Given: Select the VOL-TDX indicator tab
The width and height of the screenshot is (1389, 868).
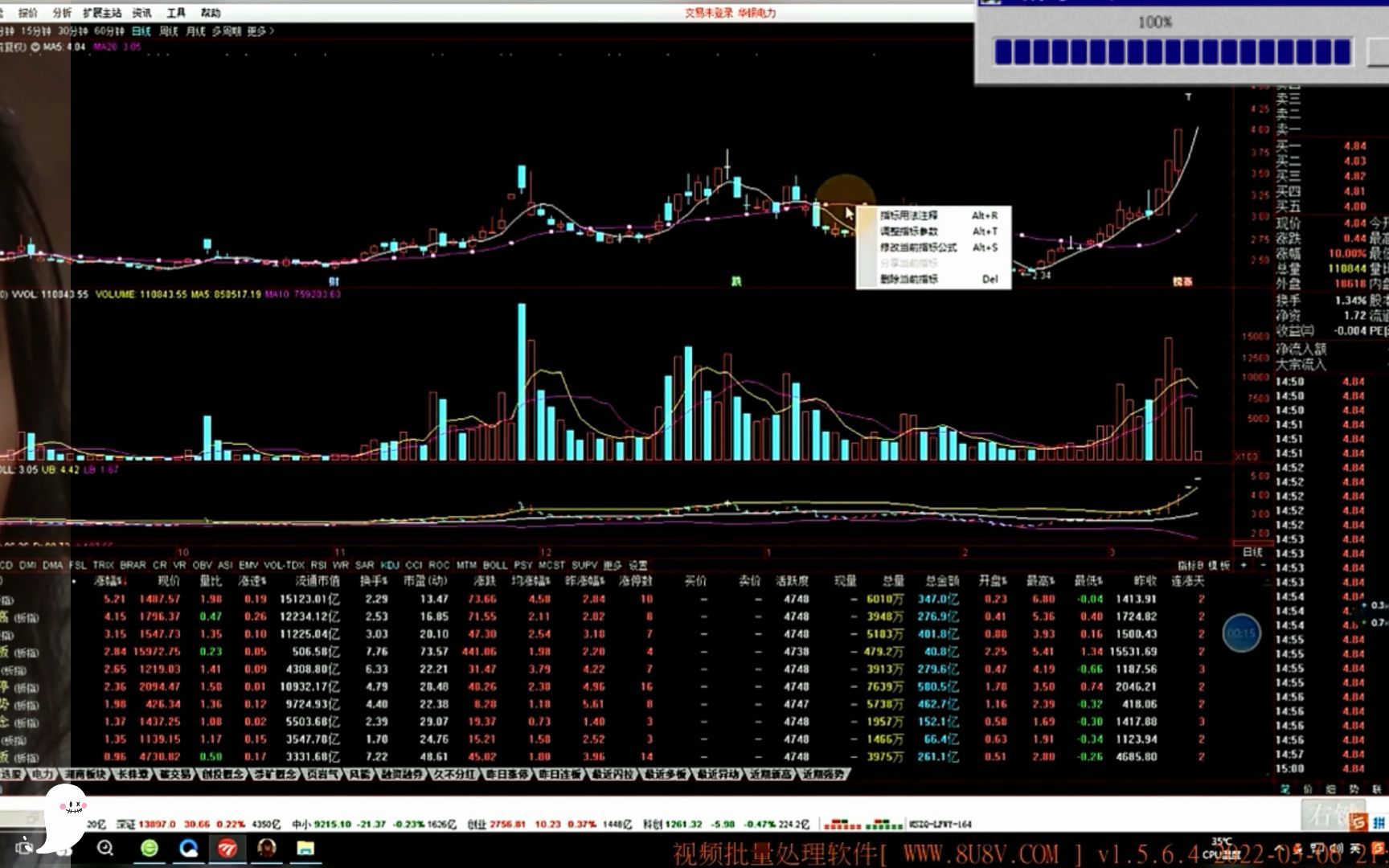Looking at the screenshot, I should point(284,565).
